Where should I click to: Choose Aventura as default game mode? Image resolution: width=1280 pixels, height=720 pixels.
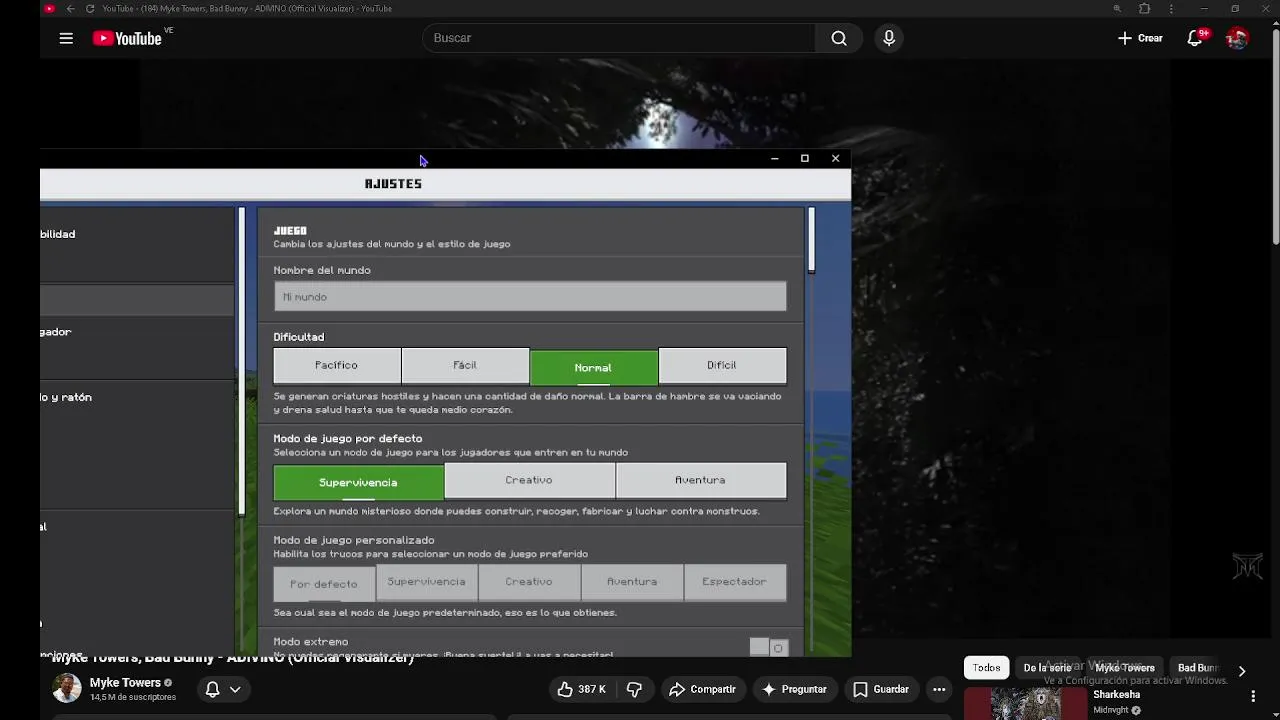click(701, 480)
